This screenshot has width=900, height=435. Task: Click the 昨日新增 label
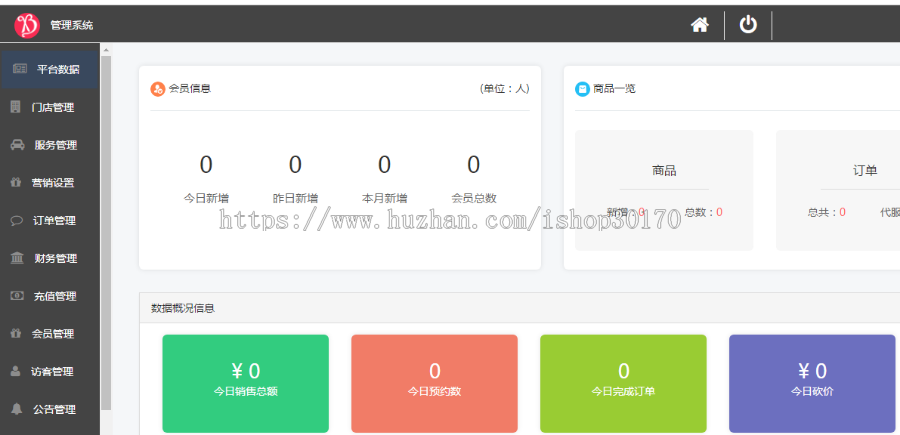[x=295, y=199]
